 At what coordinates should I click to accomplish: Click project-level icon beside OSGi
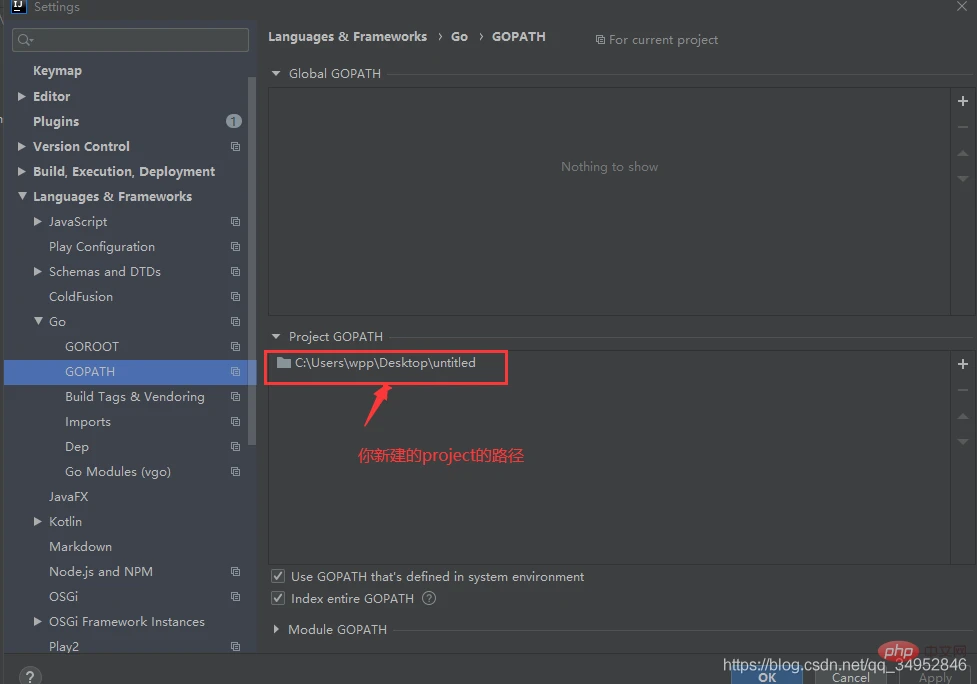coord(236,597)
